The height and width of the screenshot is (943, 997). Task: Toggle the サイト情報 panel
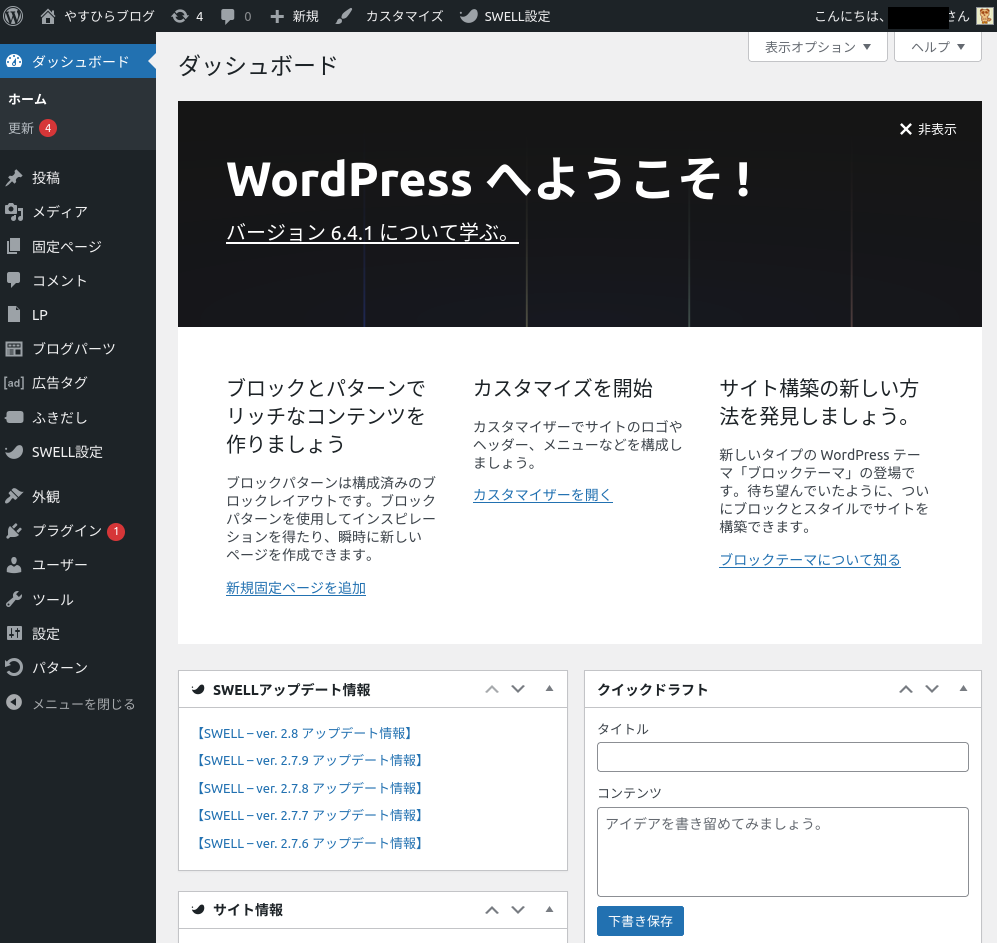[549, 910]
